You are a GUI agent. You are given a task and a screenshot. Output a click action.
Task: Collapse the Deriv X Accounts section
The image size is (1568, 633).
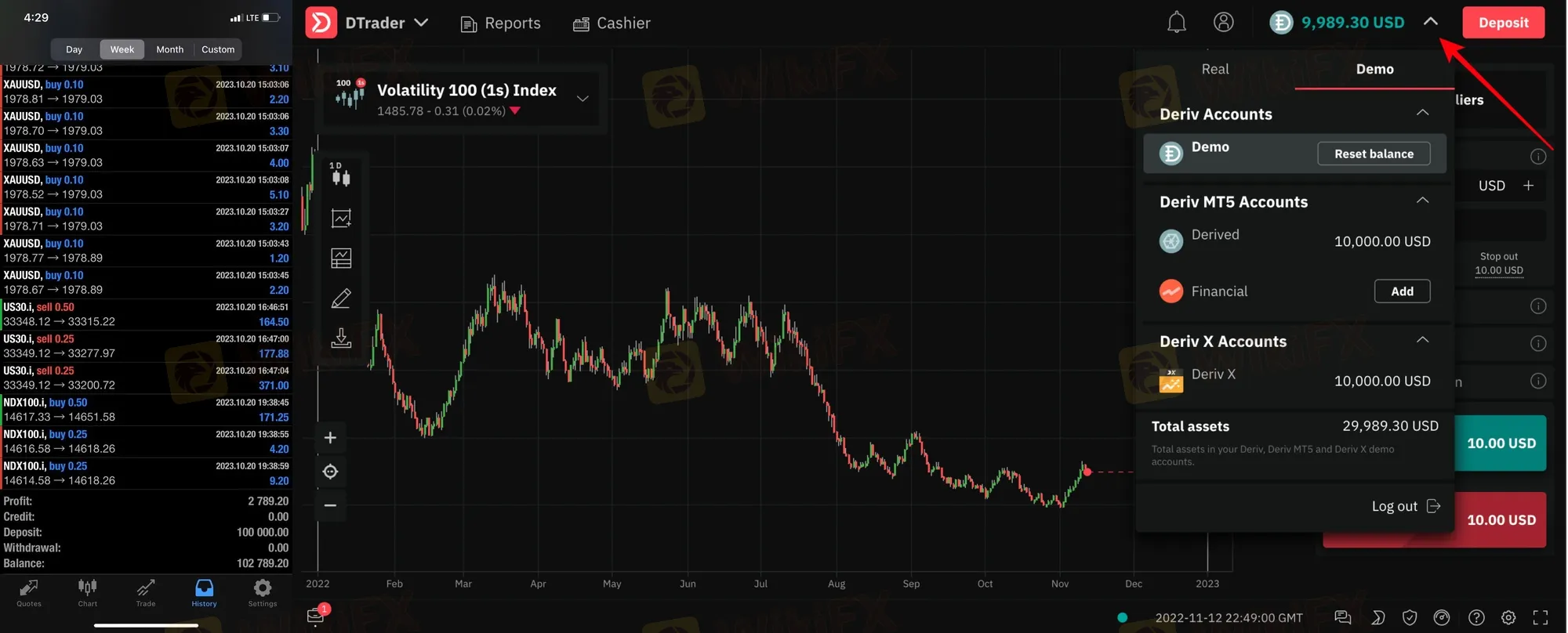(x=1422, y=340)
